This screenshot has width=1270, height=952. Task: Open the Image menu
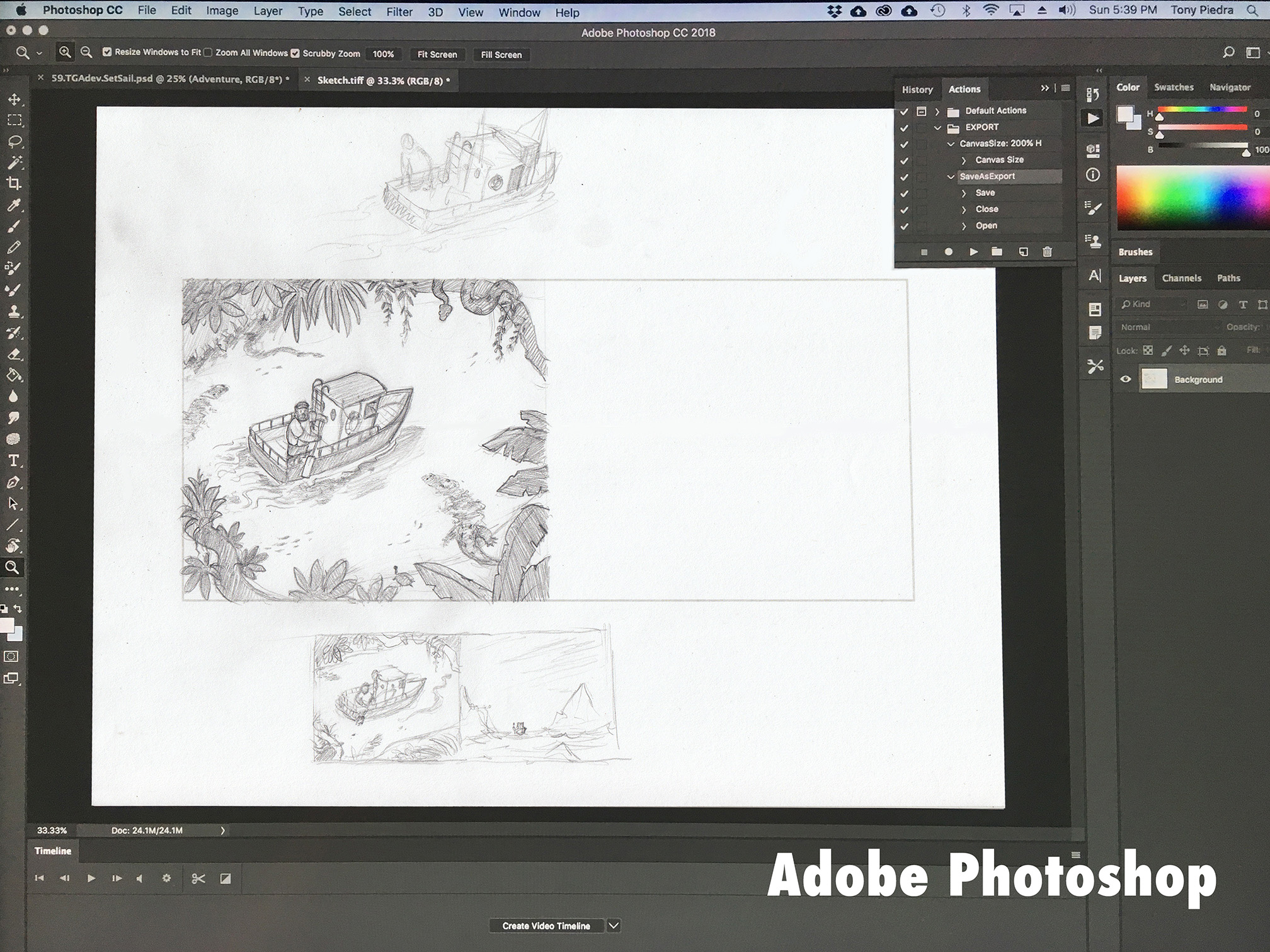pyautogui.click(x=222, y=11)
